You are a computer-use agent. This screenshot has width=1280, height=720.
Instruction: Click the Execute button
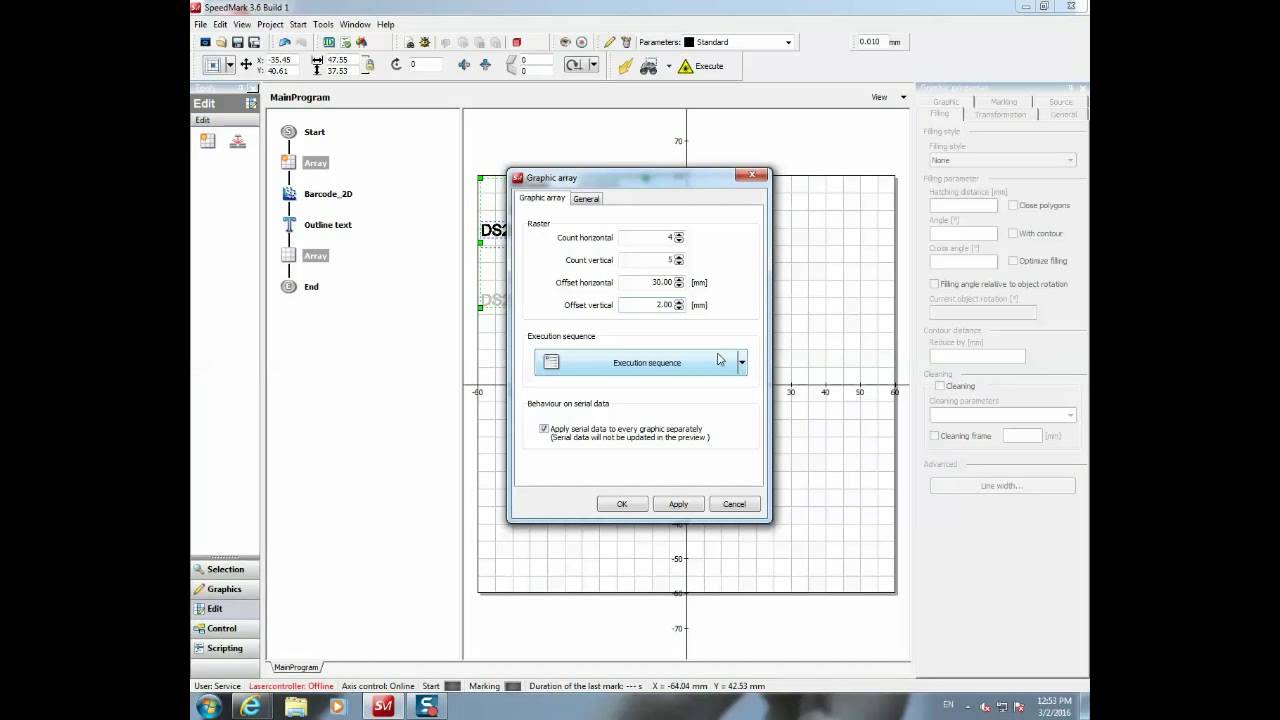(701, 66)
